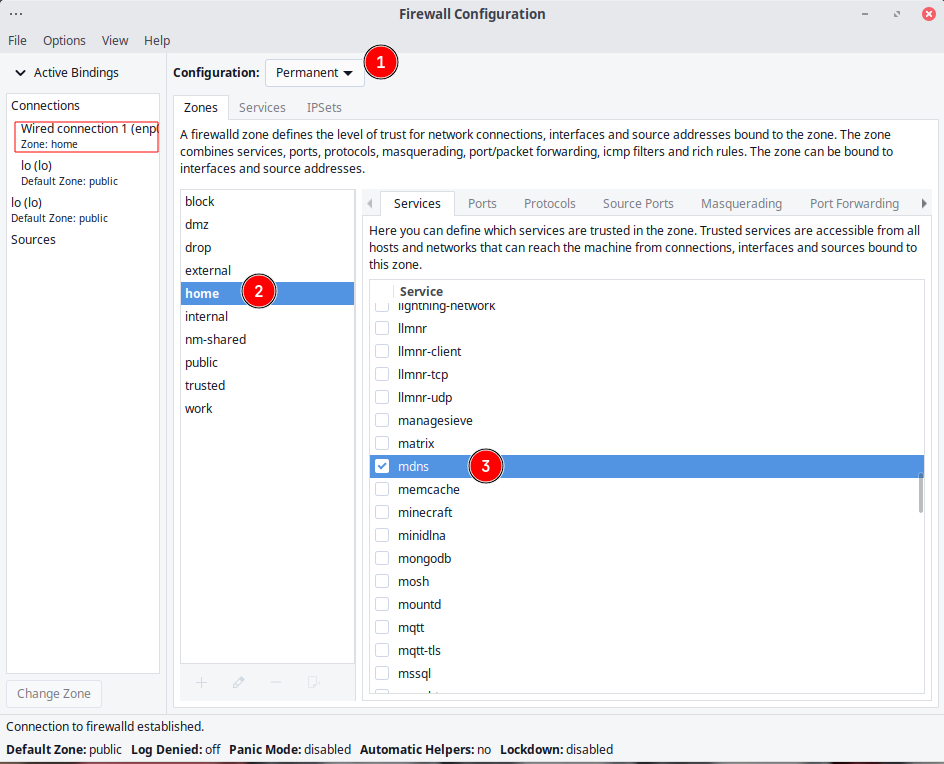This screenshot has height=764, width=944.
Task: Select the trusted zone in list
Action: tap(205, 385)
